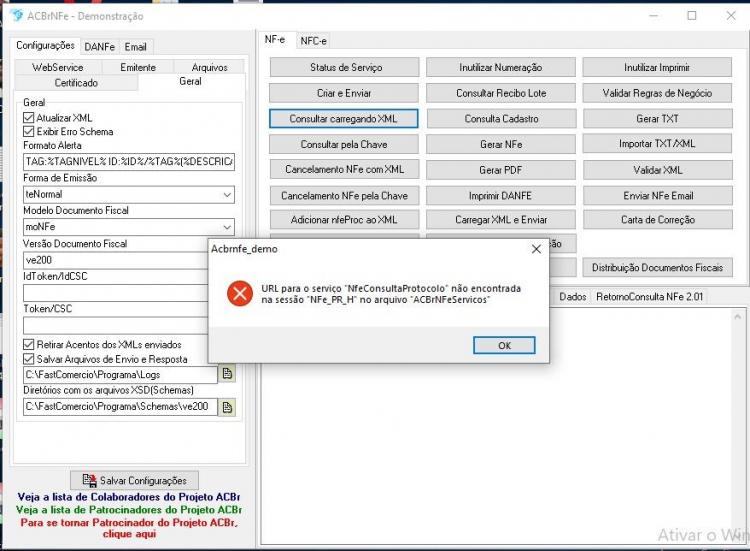Click OK in the error dialog
This screenshot has width=750, height=551.
(504, 345)
